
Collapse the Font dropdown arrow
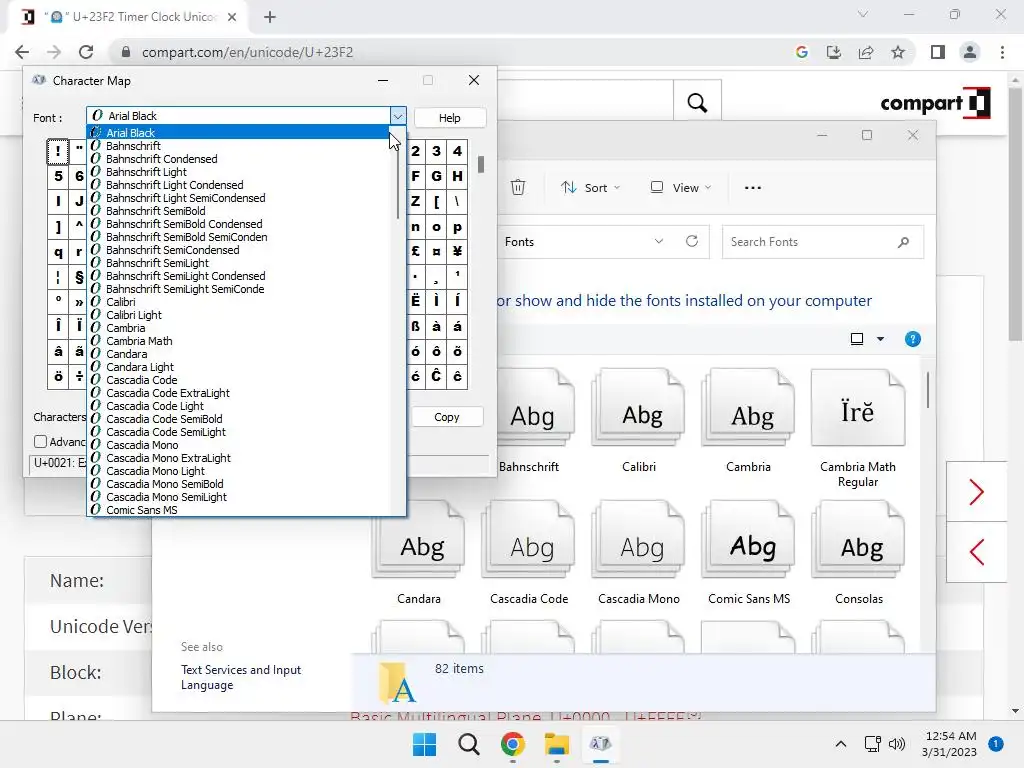(398, 116)
